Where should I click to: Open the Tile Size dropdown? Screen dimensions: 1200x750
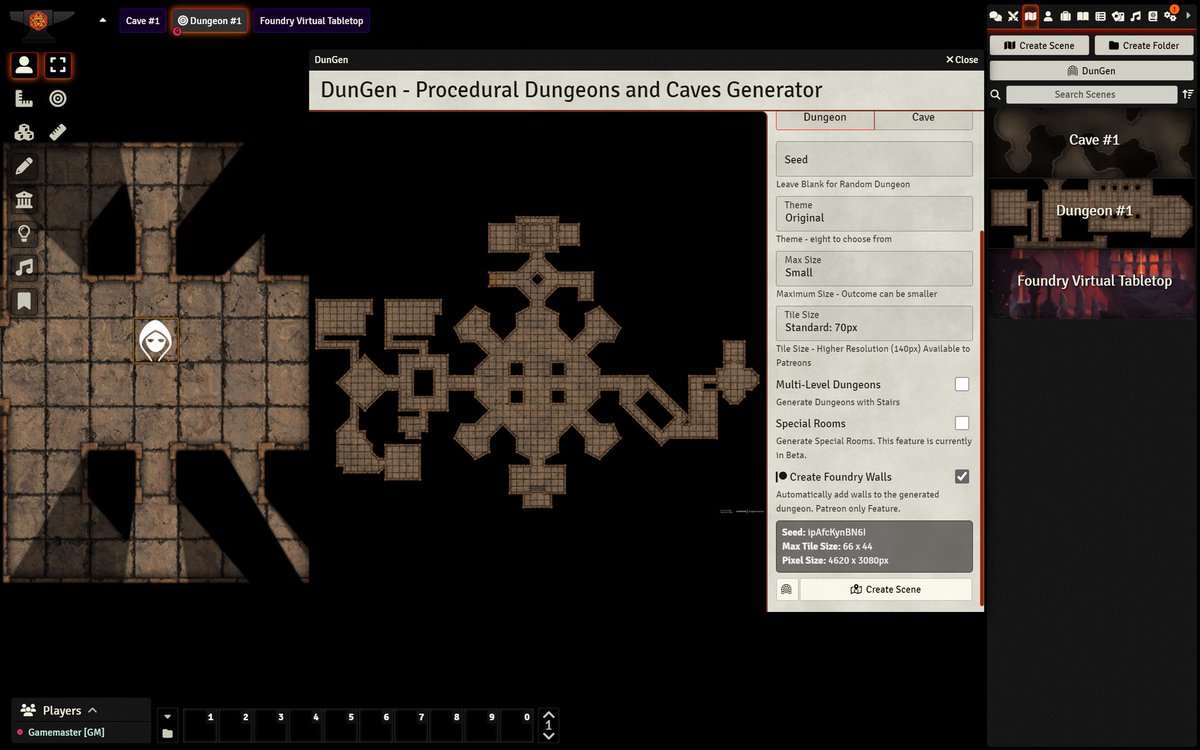(x=874, y=323)
